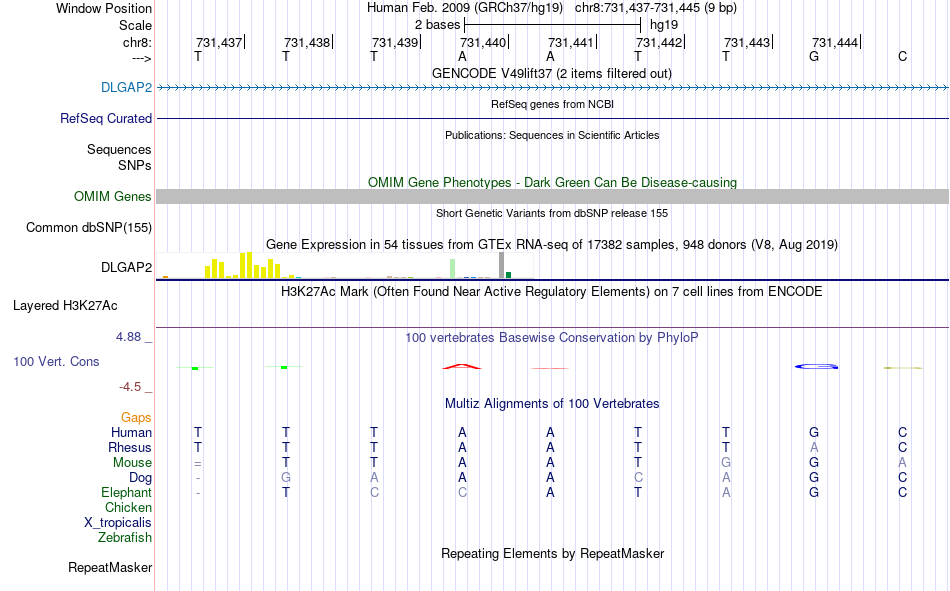Click the tallest yellow bars in GTEx chart
Viewport: 950px width, 591px height.
245,265
